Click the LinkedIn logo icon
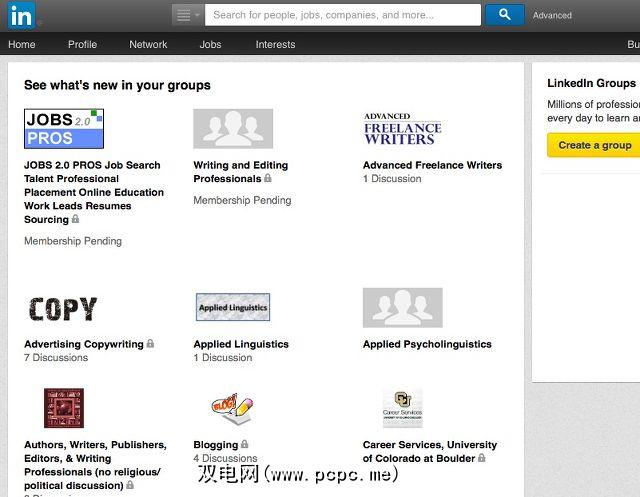The width and height of the screenshot is (640, 497). pos(21,16)
